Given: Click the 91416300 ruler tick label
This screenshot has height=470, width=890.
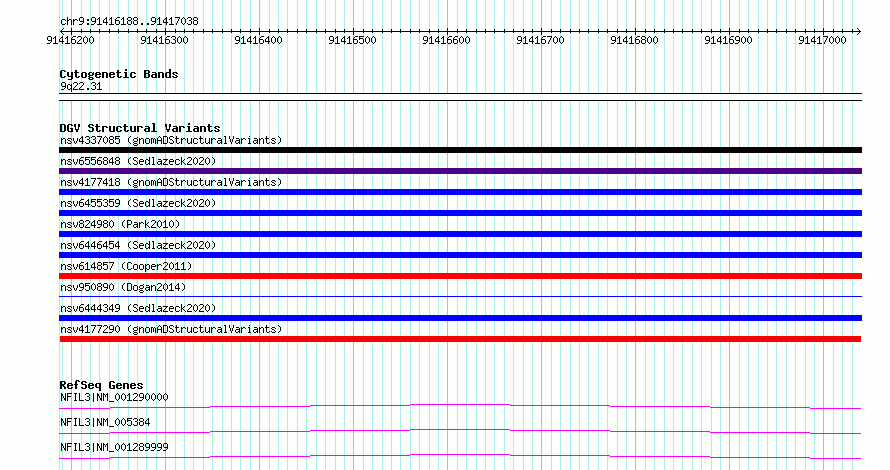Looking at the screenshot, I should point(164,40).
